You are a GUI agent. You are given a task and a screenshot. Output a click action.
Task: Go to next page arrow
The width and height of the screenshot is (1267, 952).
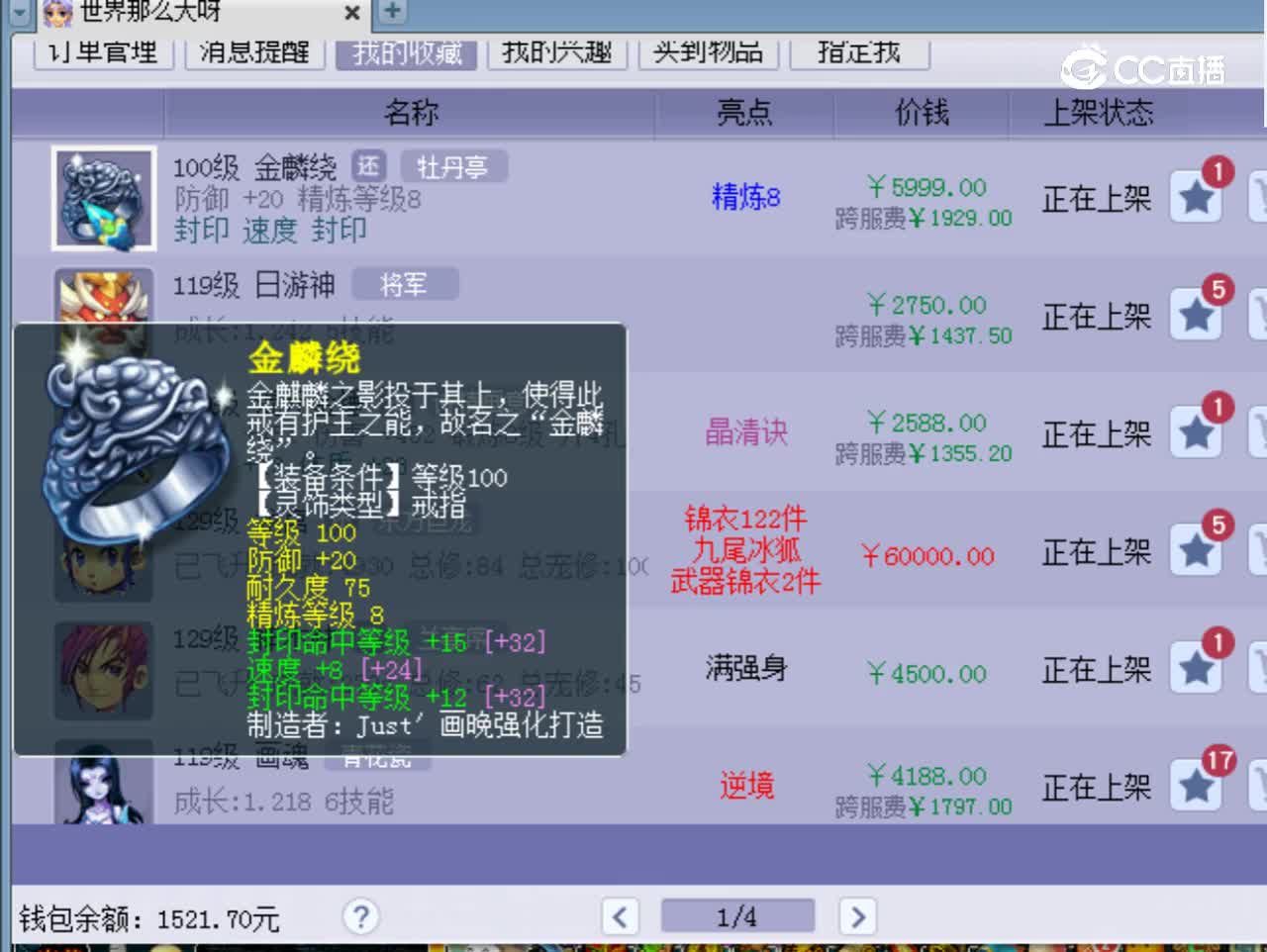pos(857,916)
